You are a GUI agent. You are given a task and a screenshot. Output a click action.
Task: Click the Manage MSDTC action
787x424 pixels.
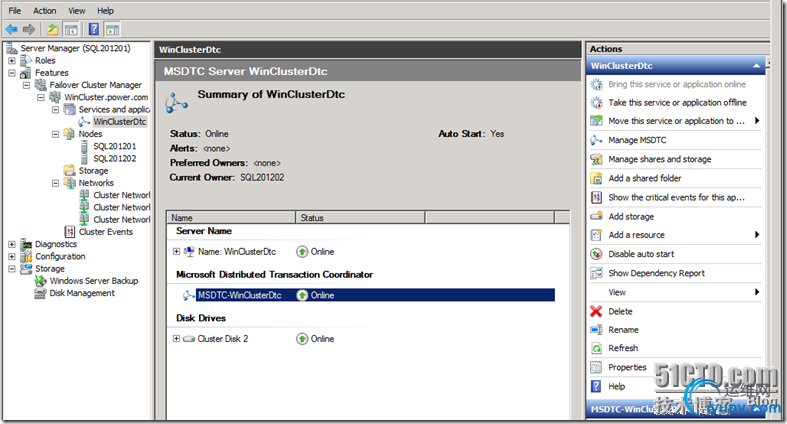click(x=637, y=140)
